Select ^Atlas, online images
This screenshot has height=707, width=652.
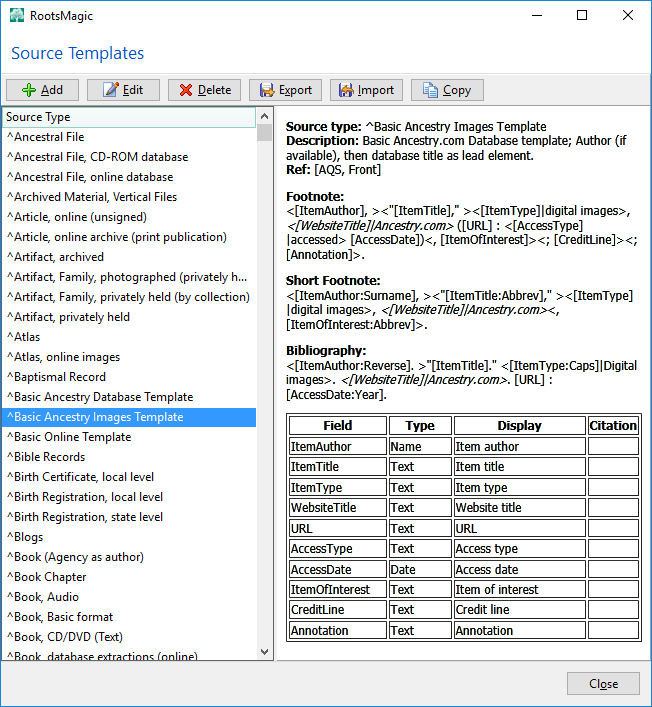[x=129, y=357]
